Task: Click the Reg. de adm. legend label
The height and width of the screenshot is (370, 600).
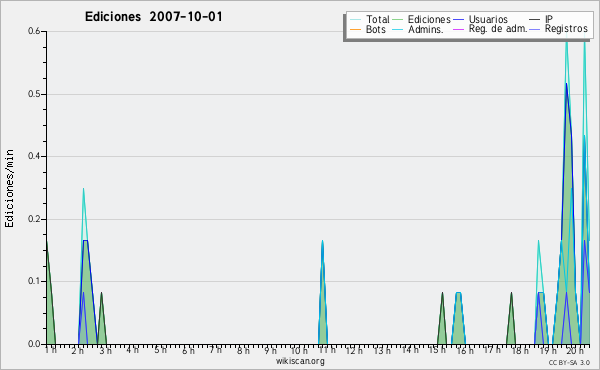Action: [x=498, y=29]
